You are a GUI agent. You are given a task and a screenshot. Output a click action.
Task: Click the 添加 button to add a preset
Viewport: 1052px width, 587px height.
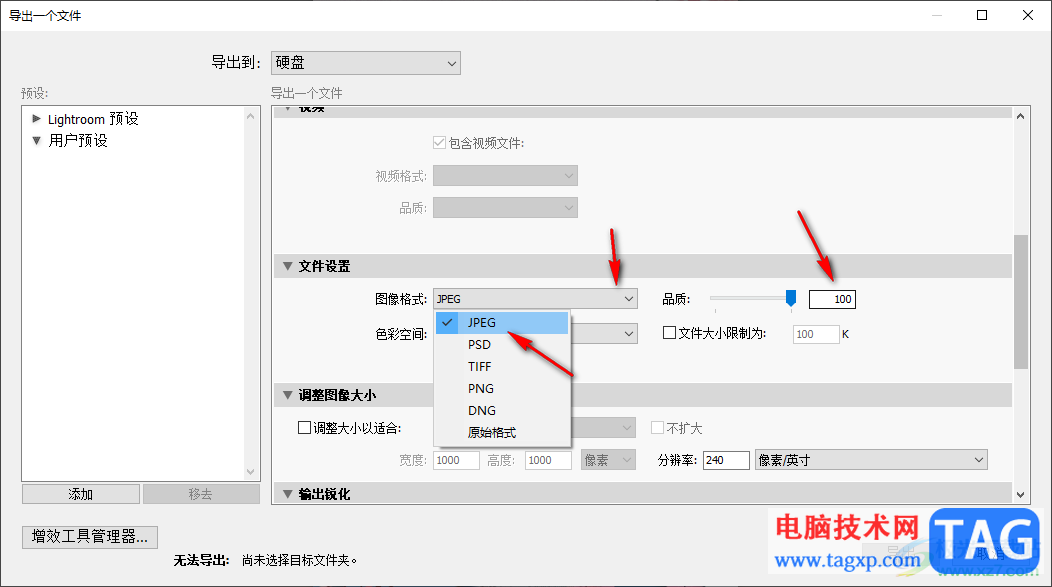80,493
